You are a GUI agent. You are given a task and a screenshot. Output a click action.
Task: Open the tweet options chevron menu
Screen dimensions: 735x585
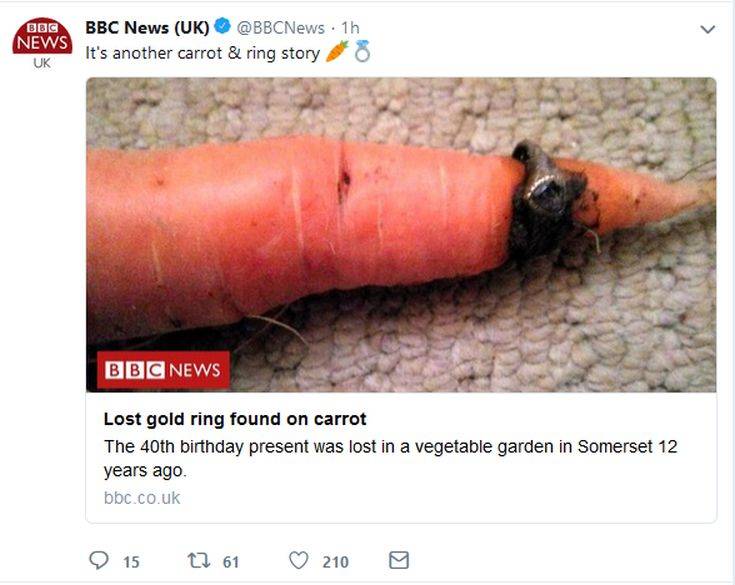707,30
